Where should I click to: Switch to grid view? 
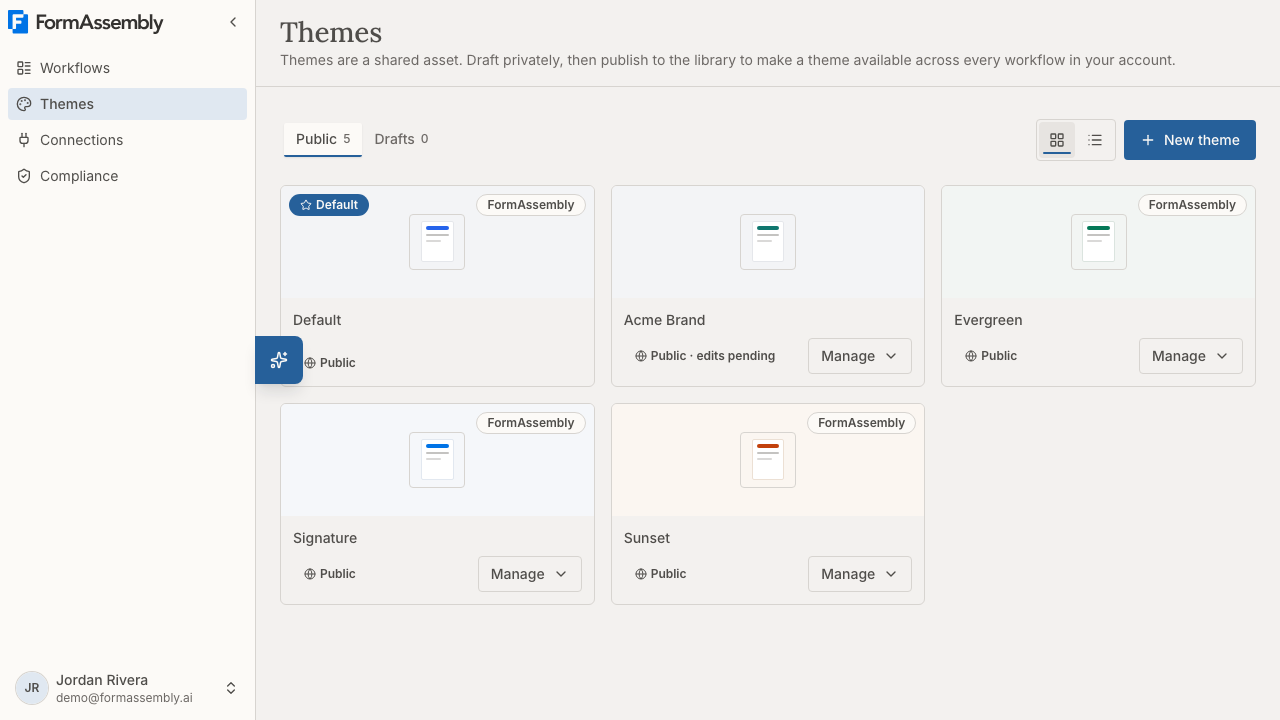tap(1057, 140)
